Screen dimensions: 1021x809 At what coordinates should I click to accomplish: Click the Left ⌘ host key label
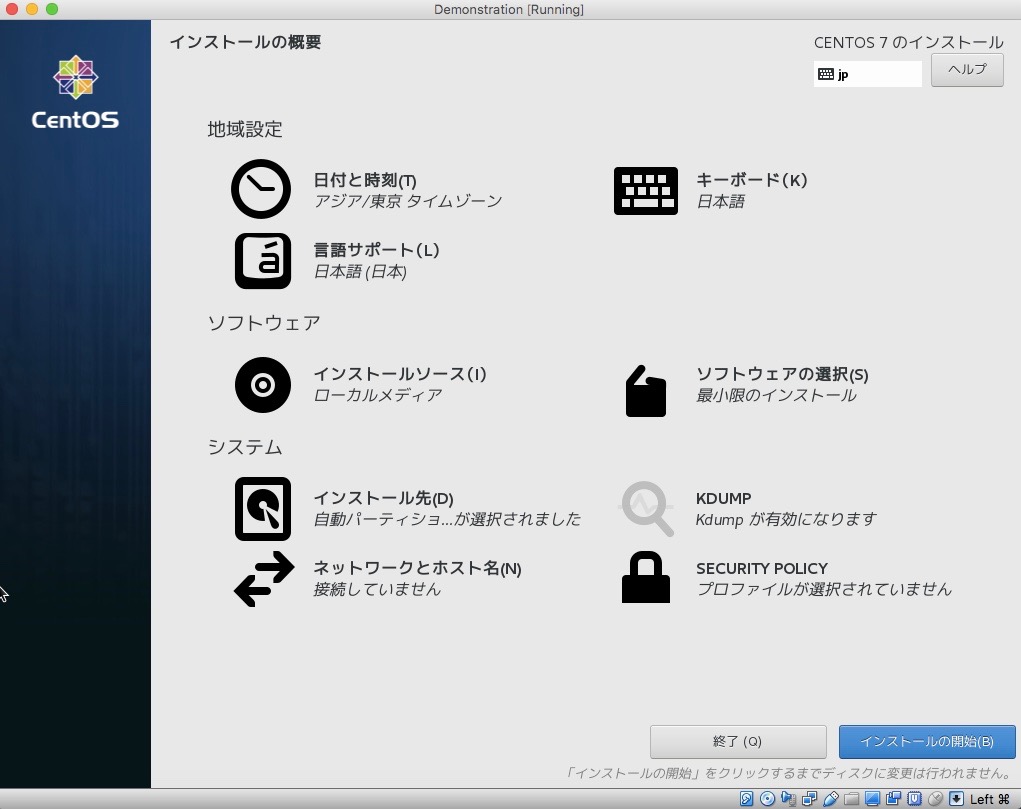(x=989, y=799)
